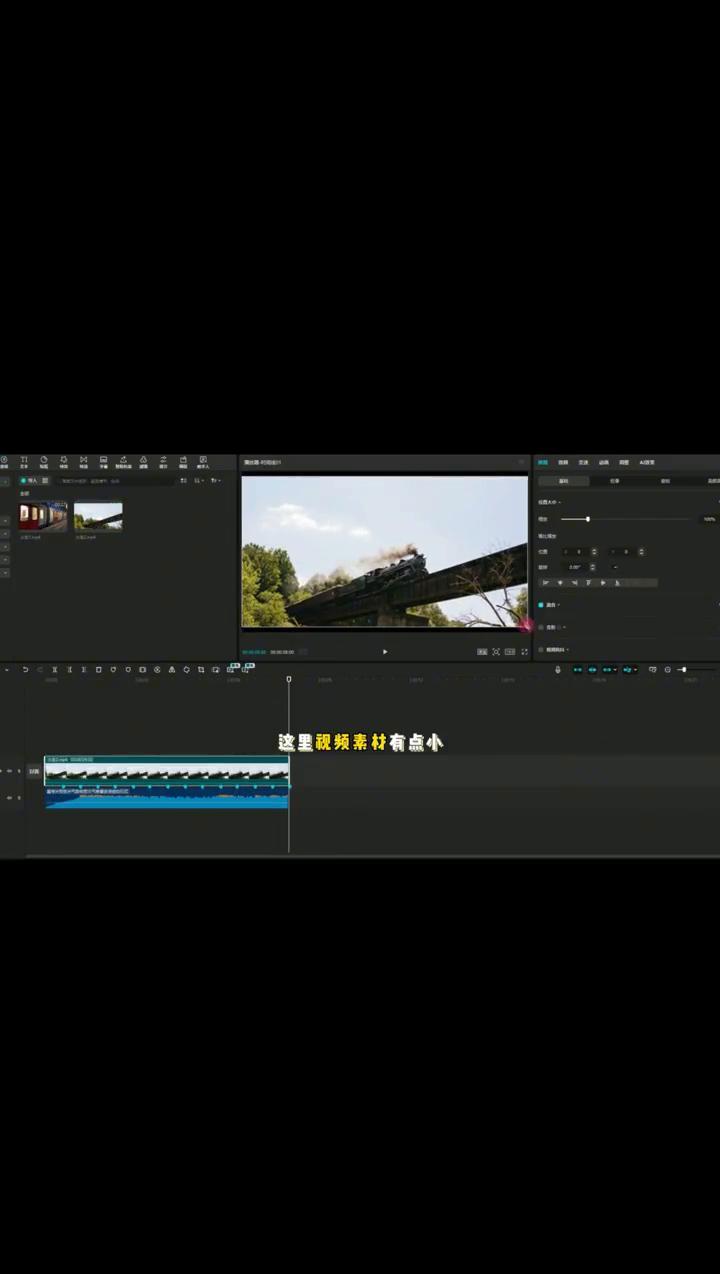
Task: Open the 特效 effects panel
Action: tap(64, 462)
